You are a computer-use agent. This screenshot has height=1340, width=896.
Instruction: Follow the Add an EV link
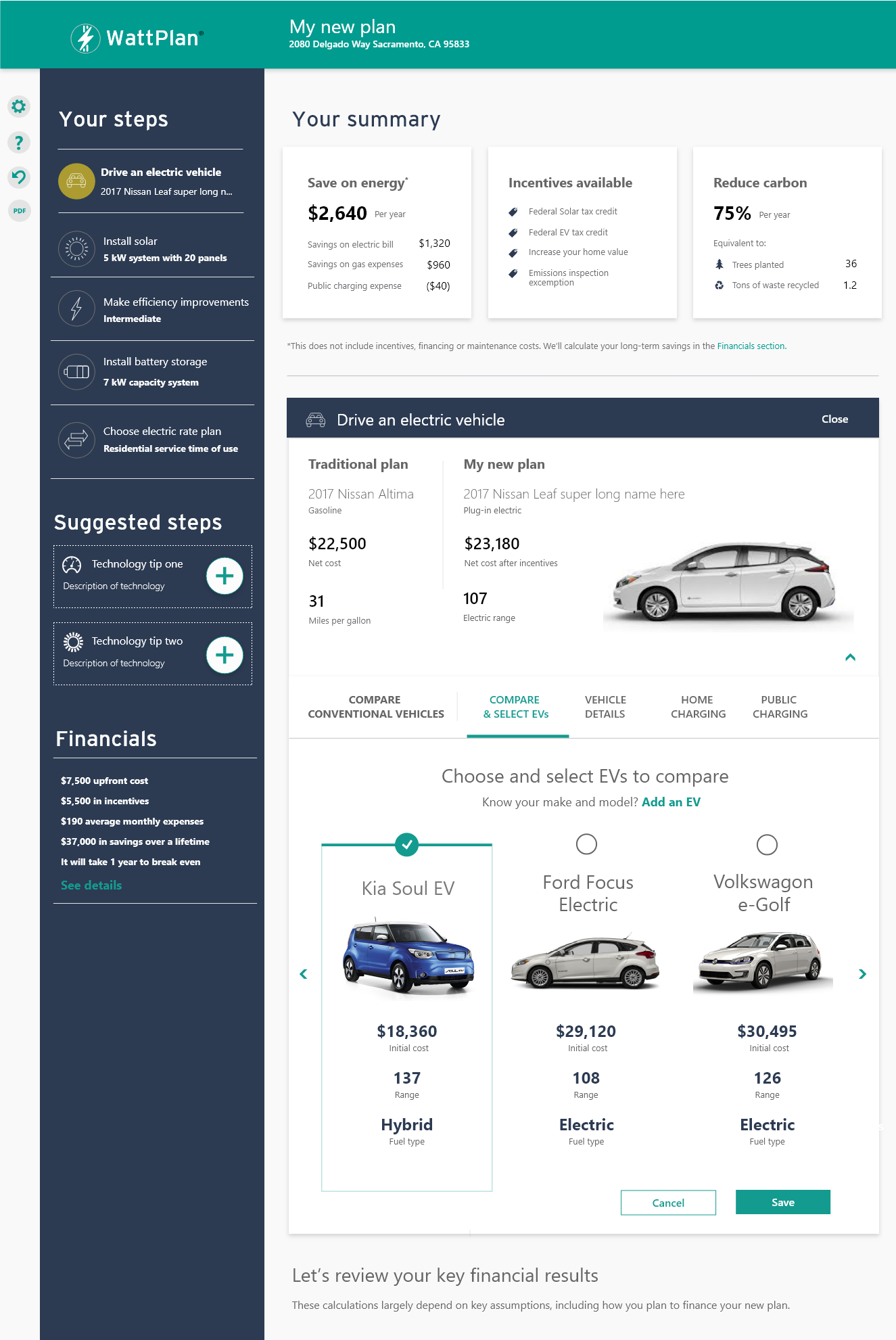pos(671,802)
